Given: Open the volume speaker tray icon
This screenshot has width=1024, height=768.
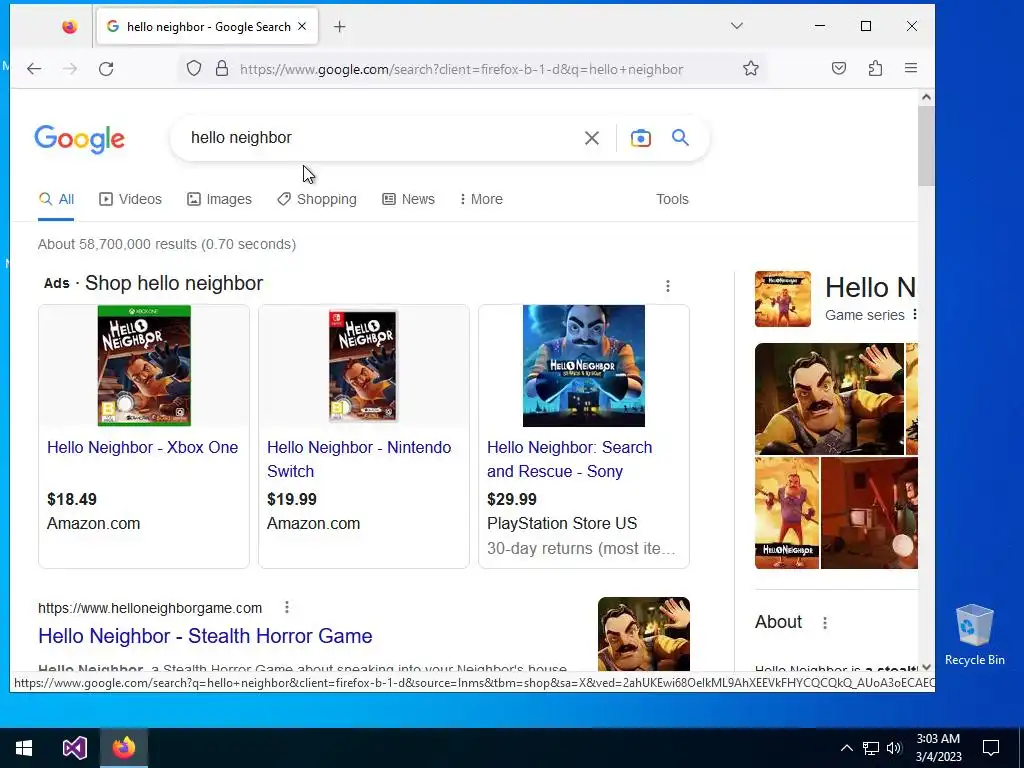Looking at the screenshot, I should coord(894,748).
